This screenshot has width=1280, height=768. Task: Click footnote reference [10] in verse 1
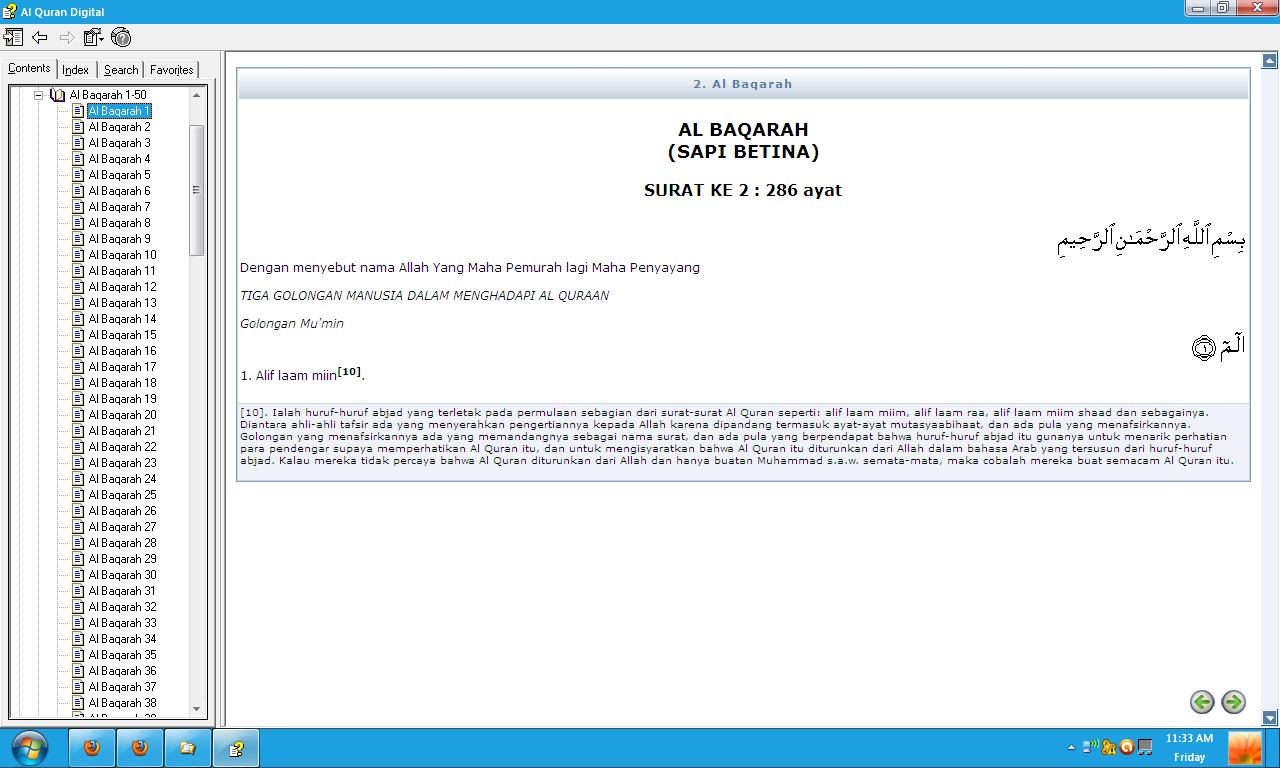[349, 372]
